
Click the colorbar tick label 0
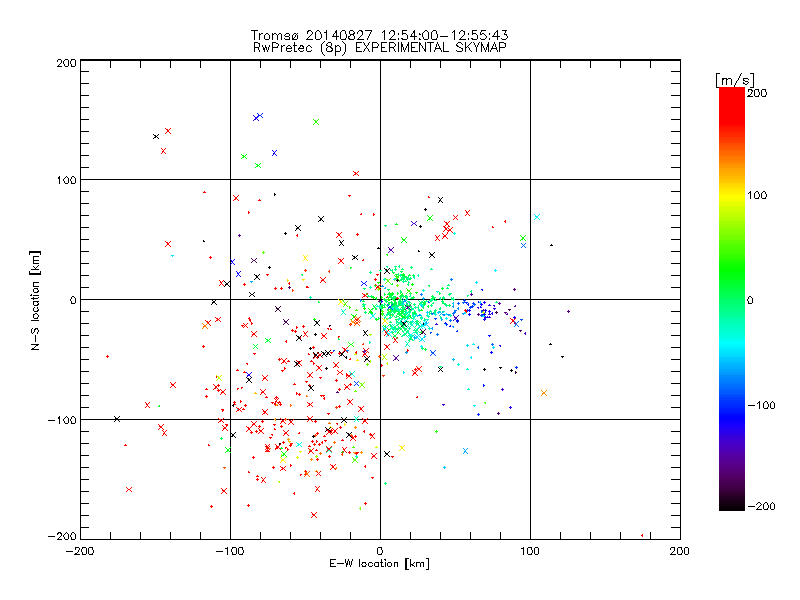click(x=750, y=300)
